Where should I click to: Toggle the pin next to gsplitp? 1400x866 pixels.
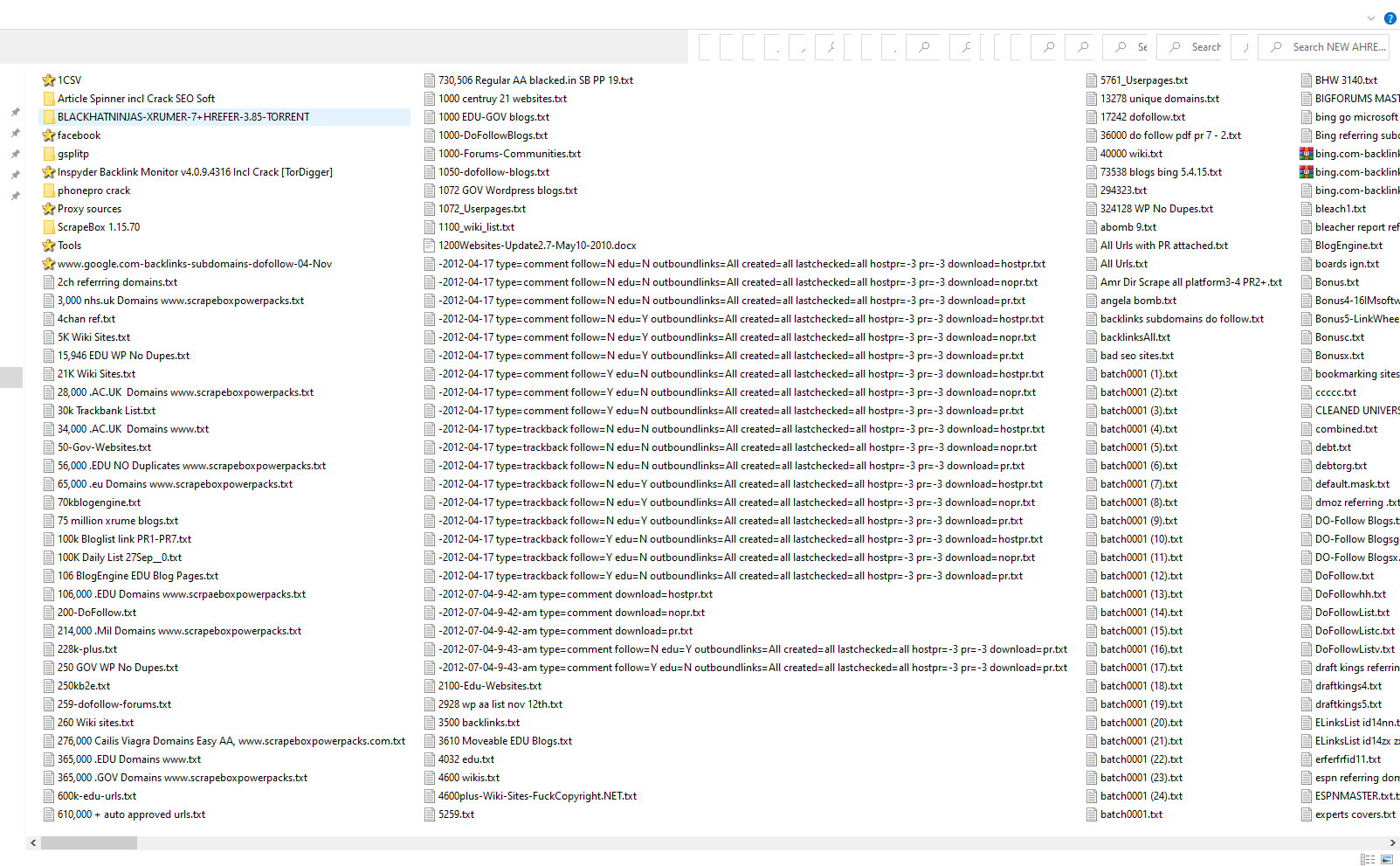coord(15,154)
